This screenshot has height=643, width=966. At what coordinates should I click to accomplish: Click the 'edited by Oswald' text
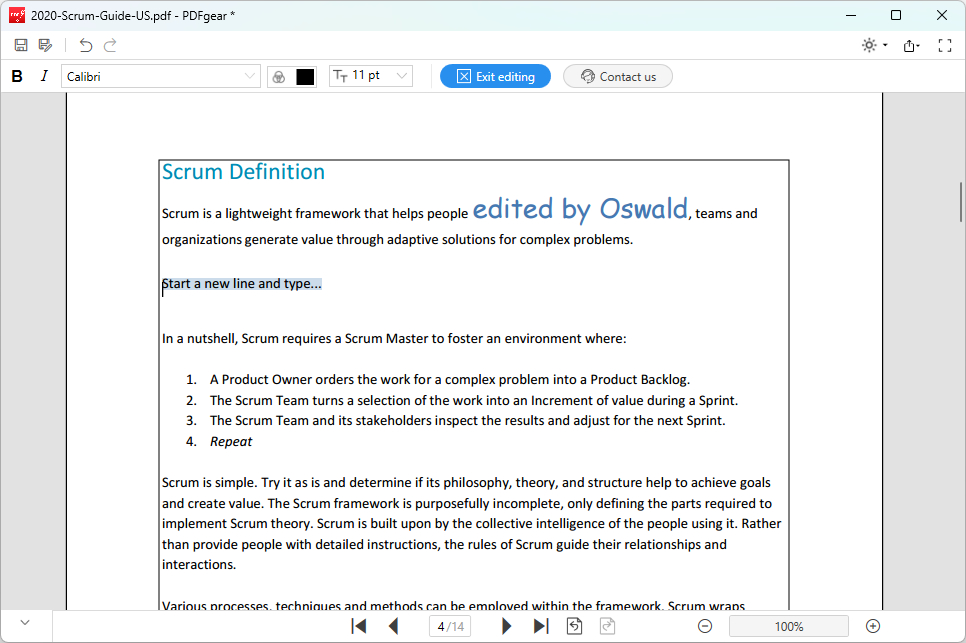(580, 209)
